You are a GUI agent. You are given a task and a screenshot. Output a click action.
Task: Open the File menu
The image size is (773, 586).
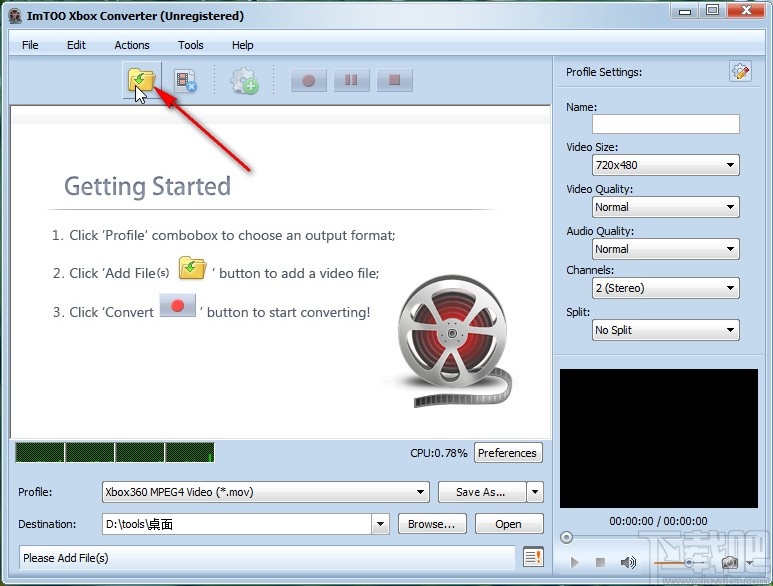click(x=30, y=45)
